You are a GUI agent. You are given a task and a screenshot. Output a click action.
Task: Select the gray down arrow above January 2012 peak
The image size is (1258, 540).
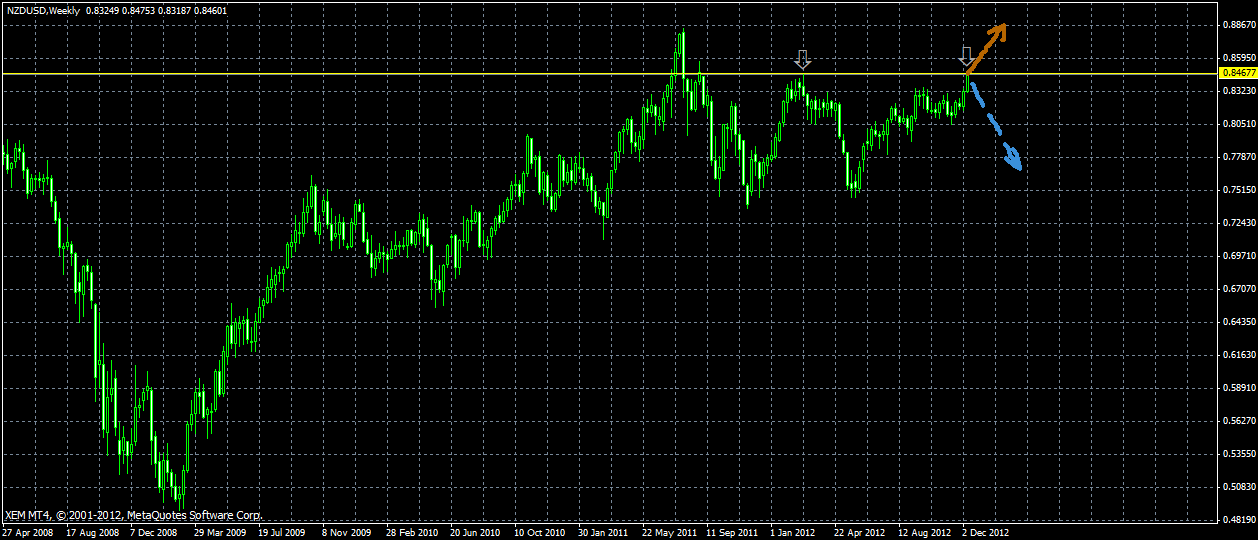click(x=802, y=60)
